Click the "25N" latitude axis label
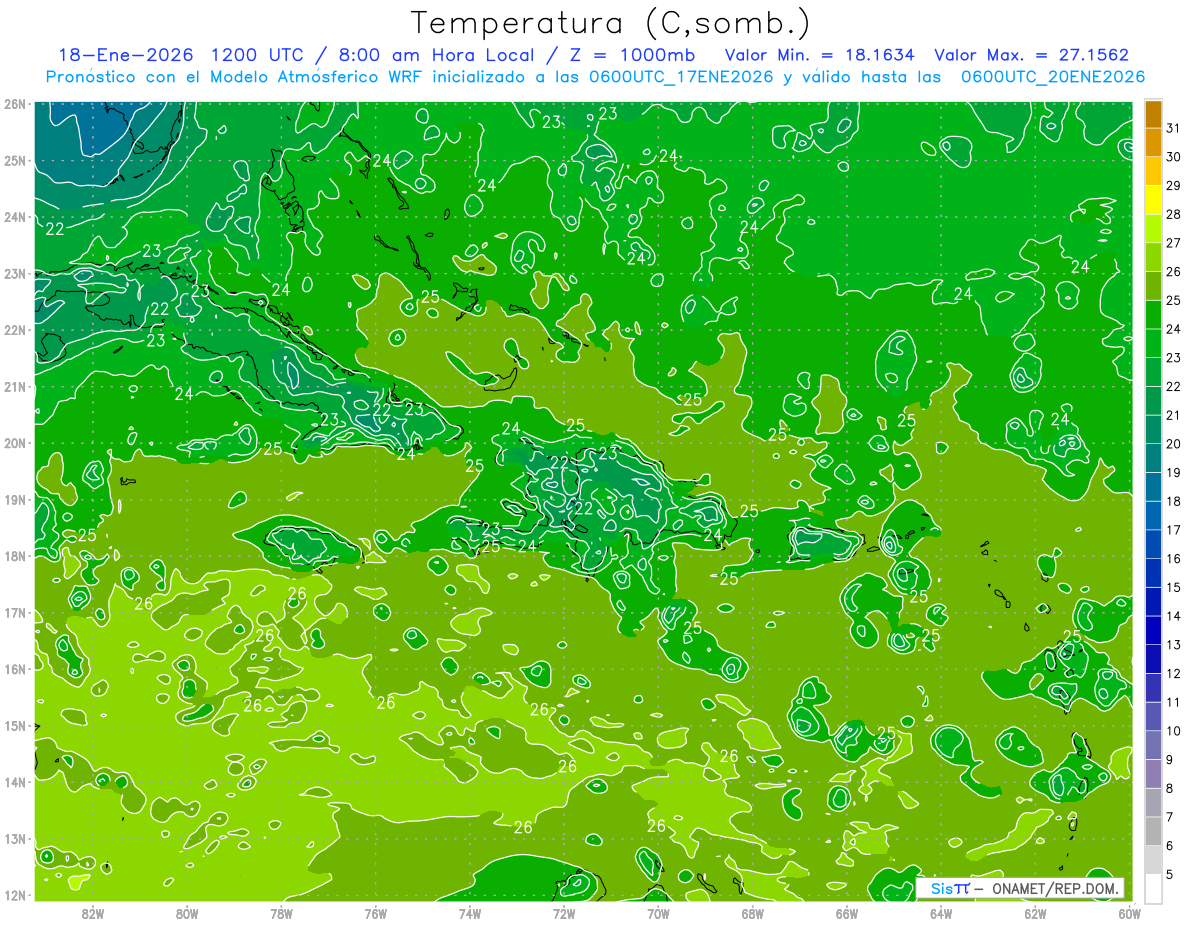1200x927 pixels. click(x=15, y=160)
